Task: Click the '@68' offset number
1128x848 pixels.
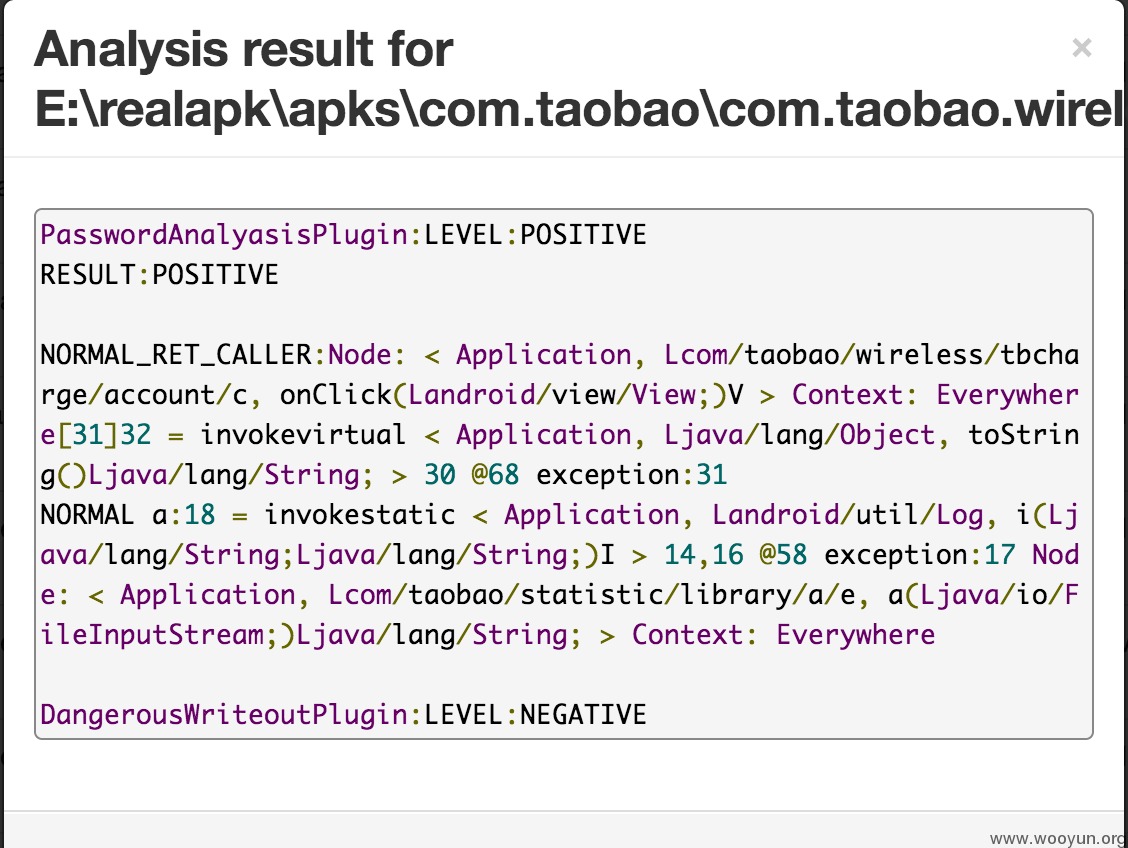Action: [495, 475]
